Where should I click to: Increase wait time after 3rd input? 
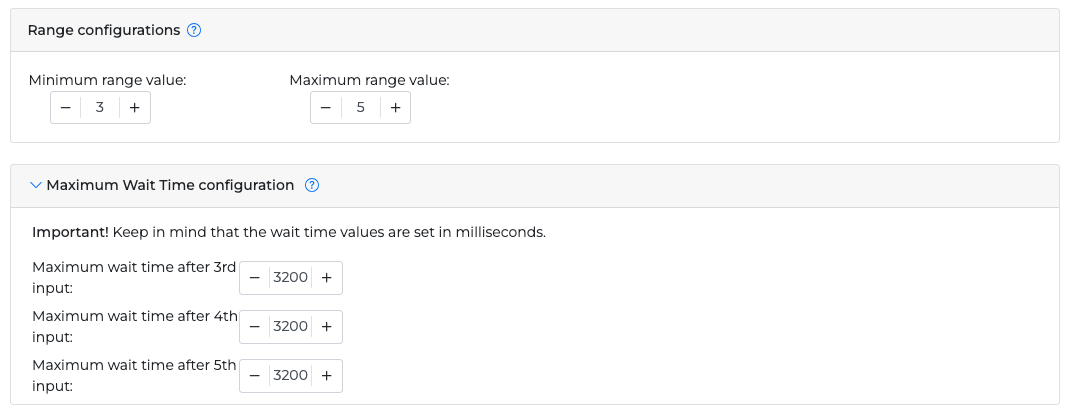(x=327, y=278)
